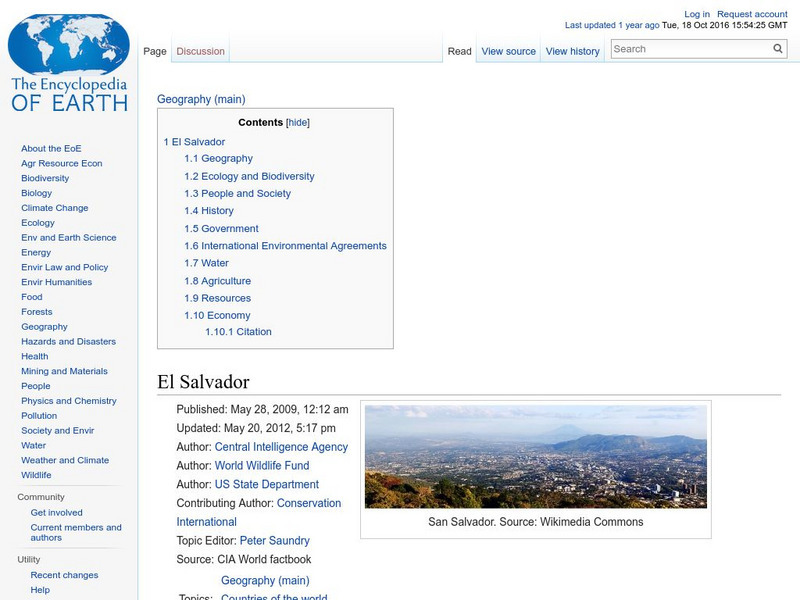Jump to 1.3 People and Society

(x=237, y=193)
